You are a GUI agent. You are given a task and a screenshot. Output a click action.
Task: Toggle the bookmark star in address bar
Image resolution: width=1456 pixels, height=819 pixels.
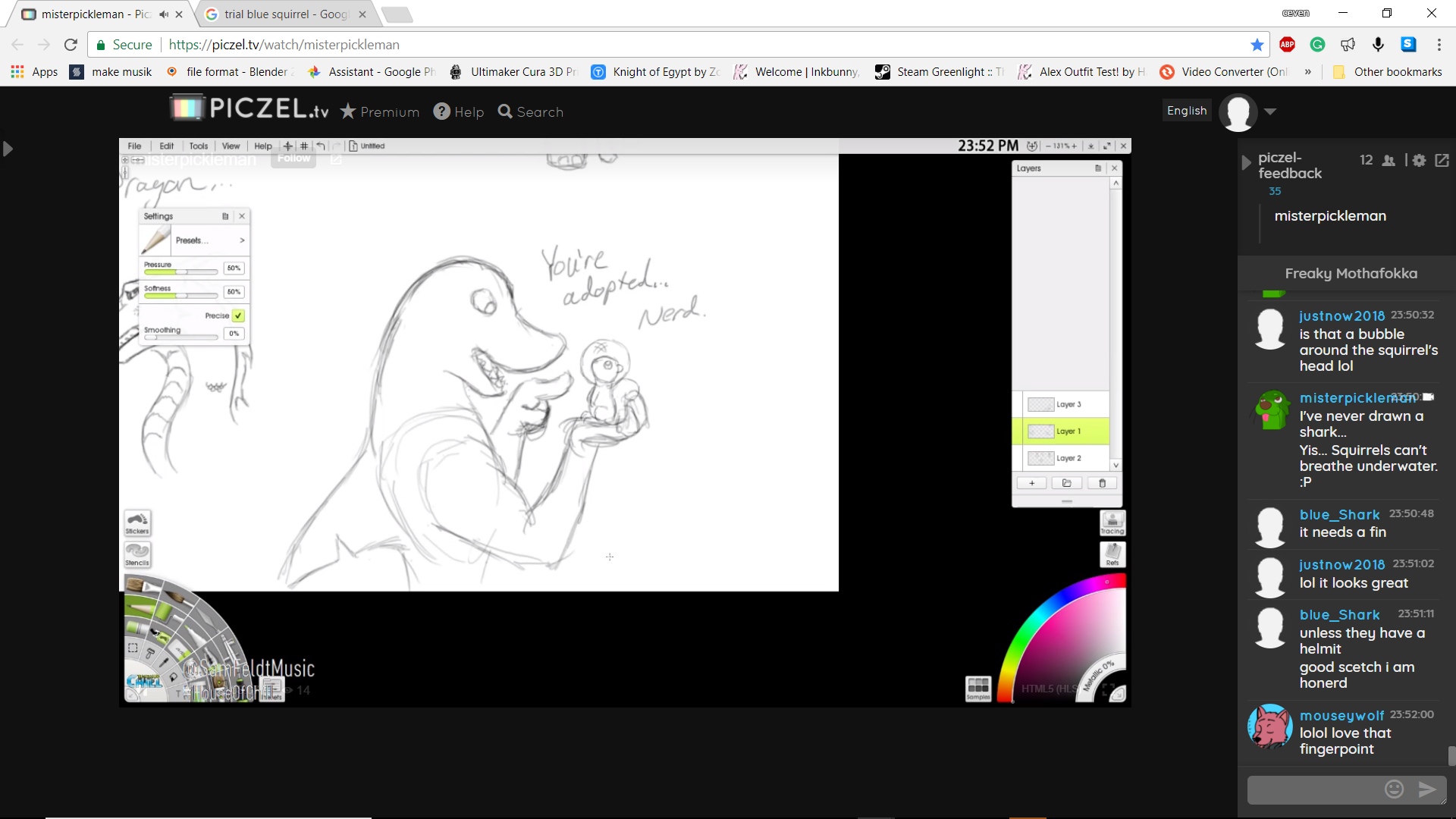tap(1257, 45)
